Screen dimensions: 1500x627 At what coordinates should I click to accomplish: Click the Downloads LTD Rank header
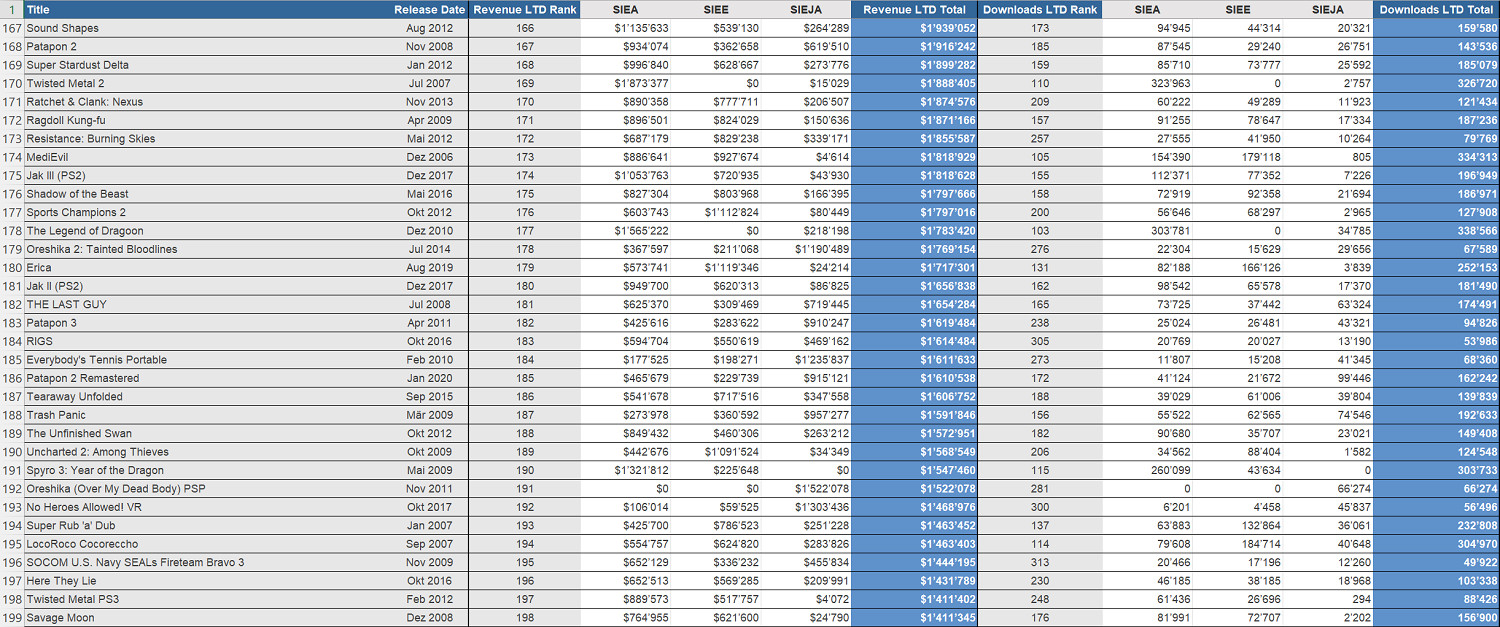pos(1039,9)
